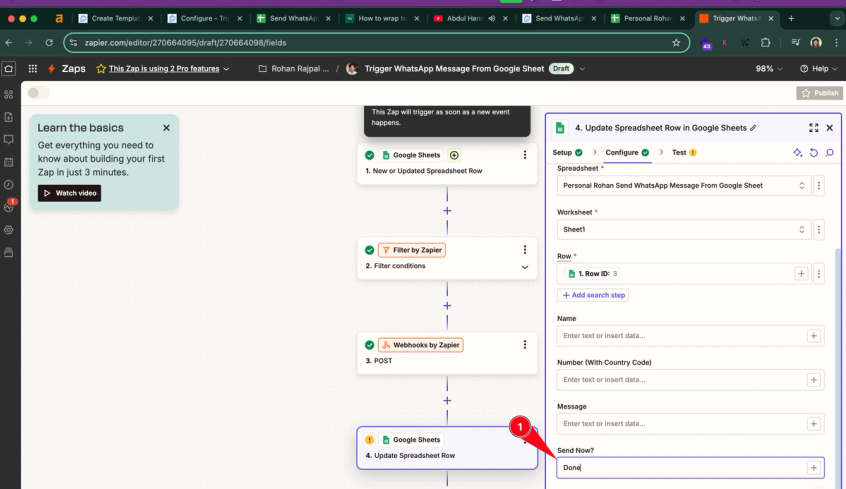Open the Zap history clock icon
The height and width of the screenshot is (489, 846).
(9, 185)
